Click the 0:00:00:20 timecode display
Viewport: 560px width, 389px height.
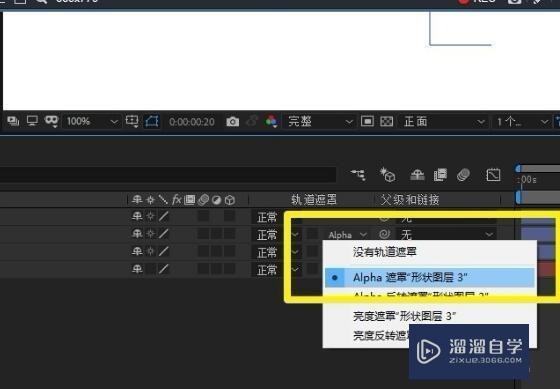coord(192,122)
